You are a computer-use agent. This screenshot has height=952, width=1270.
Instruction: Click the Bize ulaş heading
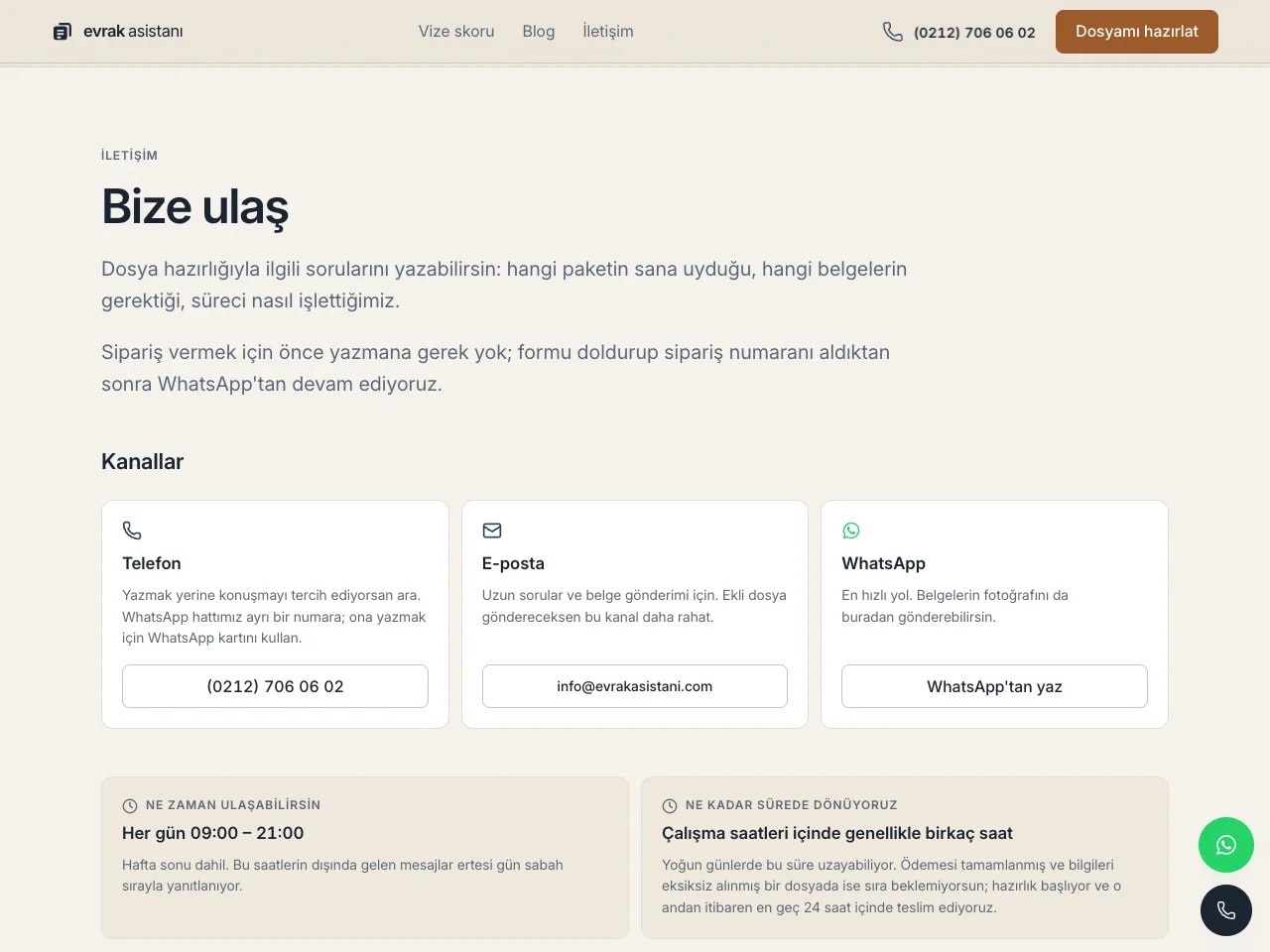coord(195,208)
